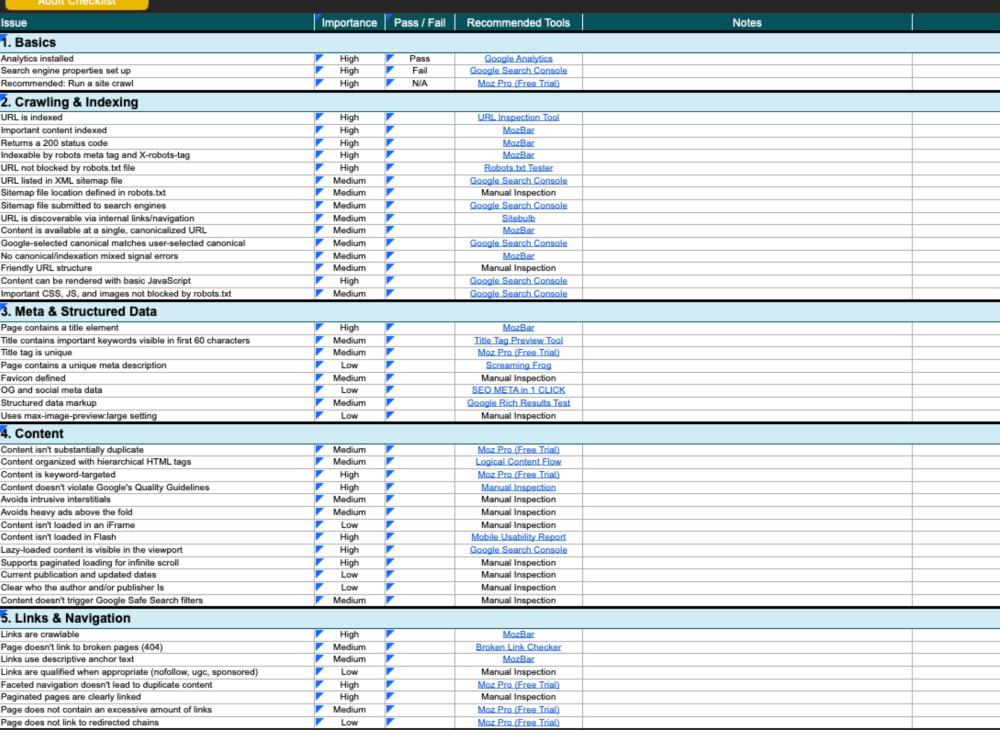Select the '3. Meta & Structured Data' section heading
1000x750 pixels.
click(x=78, y=312)
